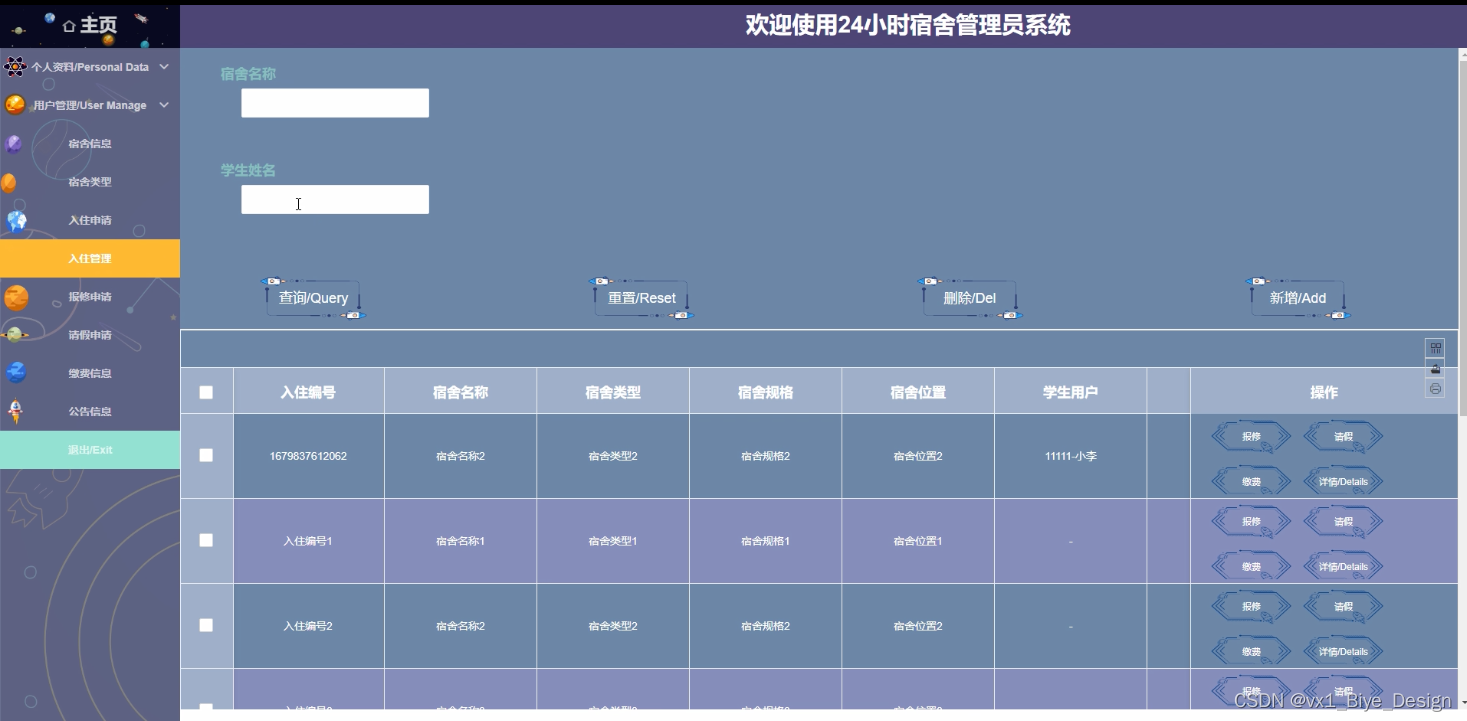The width and height of the screenshot is (1467, 721).
Task: Click the cell 入住编号2
Action: coord(308,626)
